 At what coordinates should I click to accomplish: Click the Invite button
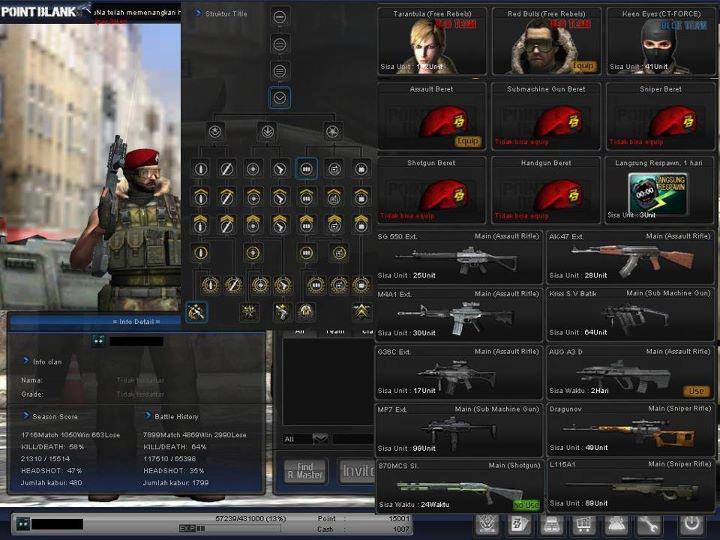(x=357, y=471)
